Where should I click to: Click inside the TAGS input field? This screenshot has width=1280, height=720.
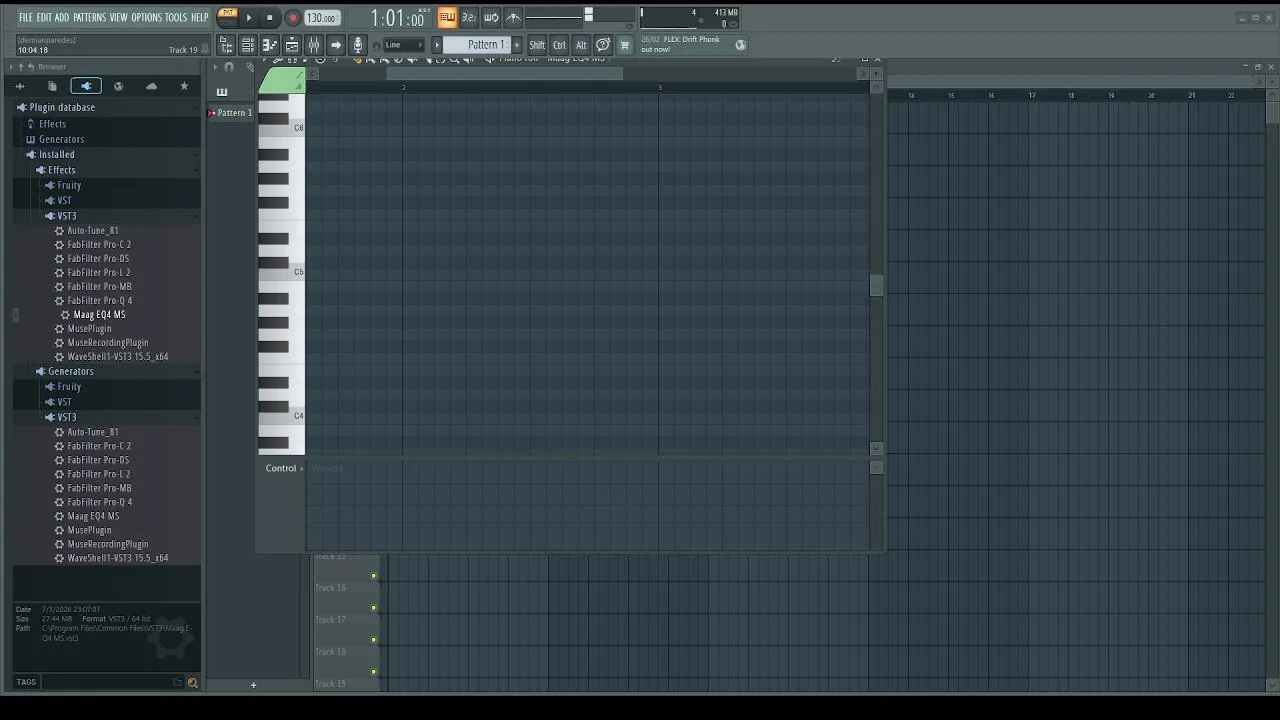[105, 683]
